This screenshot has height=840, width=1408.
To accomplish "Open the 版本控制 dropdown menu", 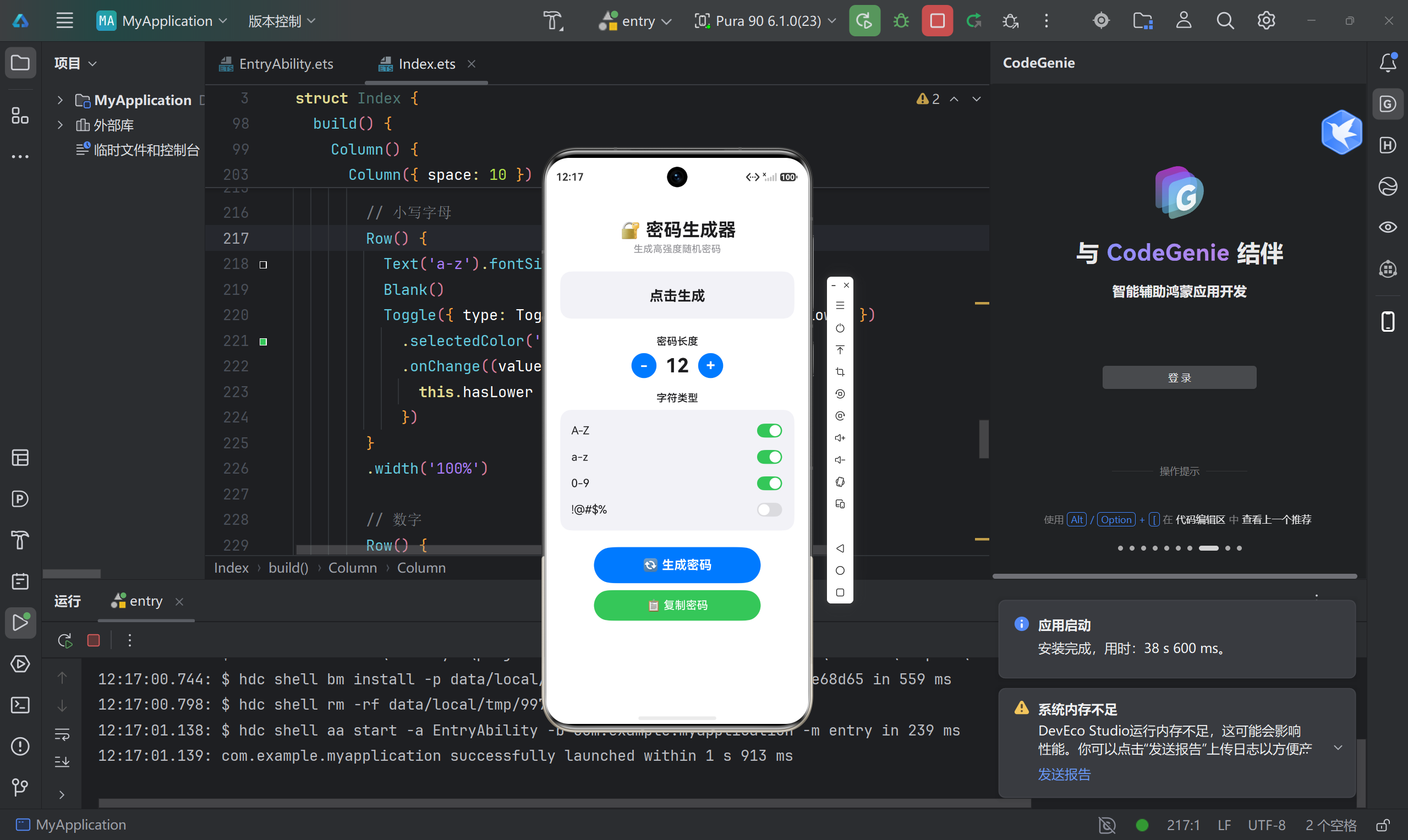I will tap(281, 21).
